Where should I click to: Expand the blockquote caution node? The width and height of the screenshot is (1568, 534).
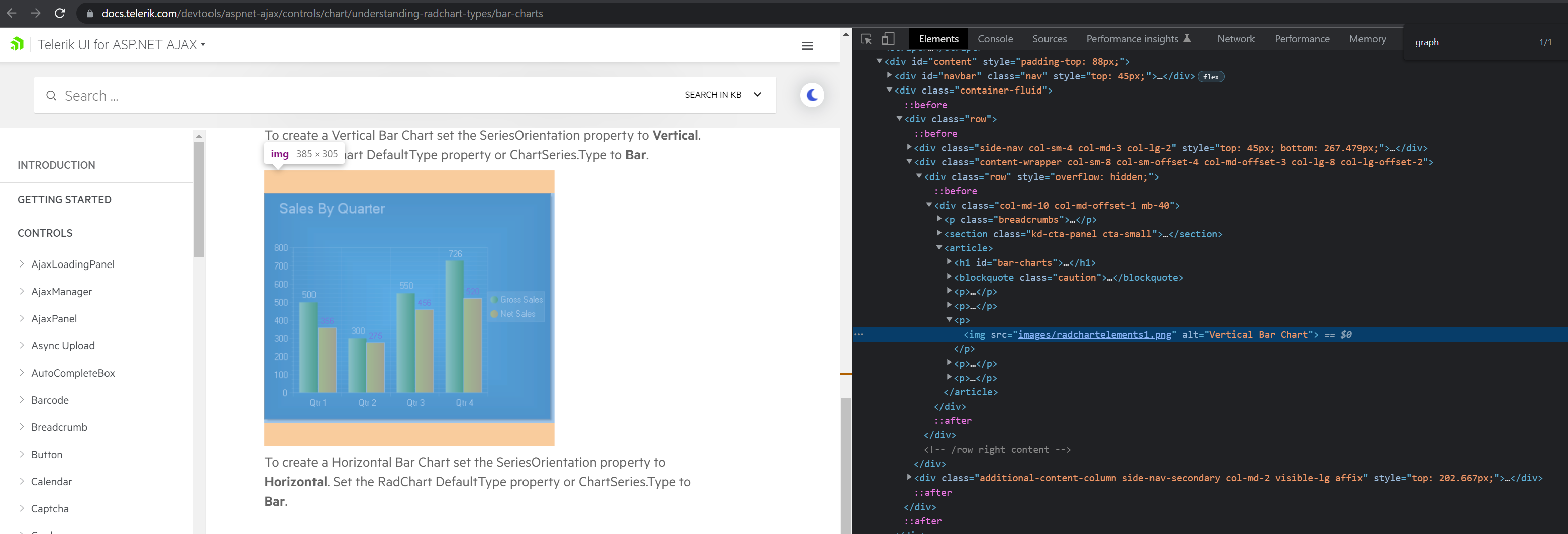[949, 277]
